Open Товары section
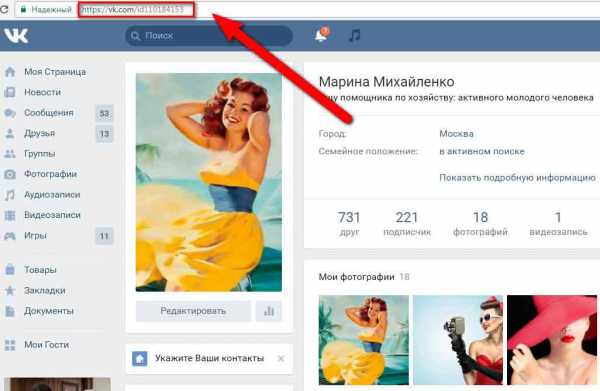The width and height of the screenshot is (600, 391). click(x=40, y=270)
